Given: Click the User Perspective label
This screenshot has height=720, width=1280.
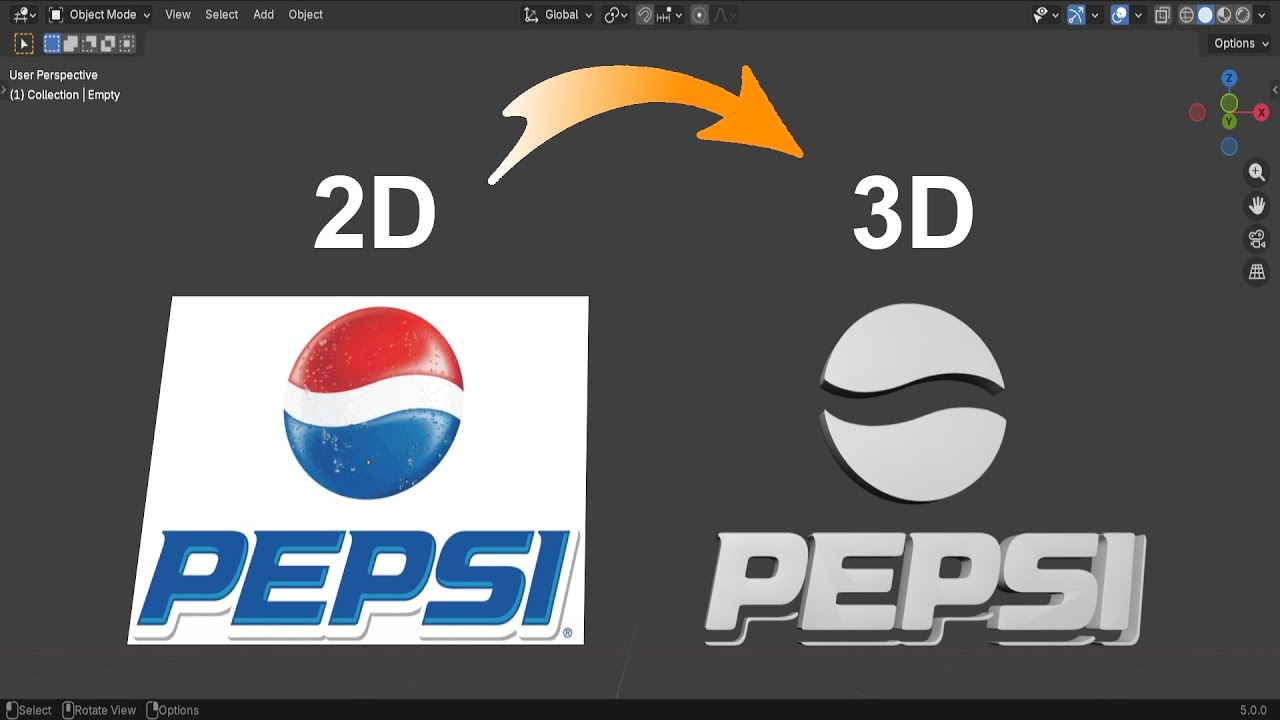Looking at the screenshot, I should (53, 75).
